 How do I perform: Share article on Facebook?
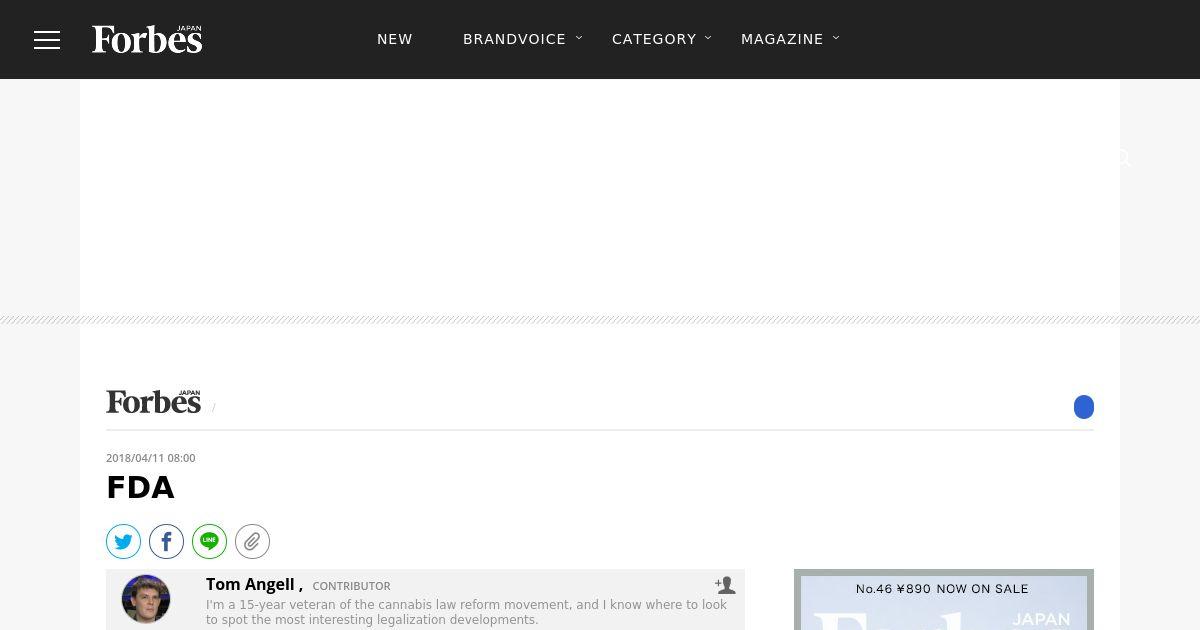167,542
